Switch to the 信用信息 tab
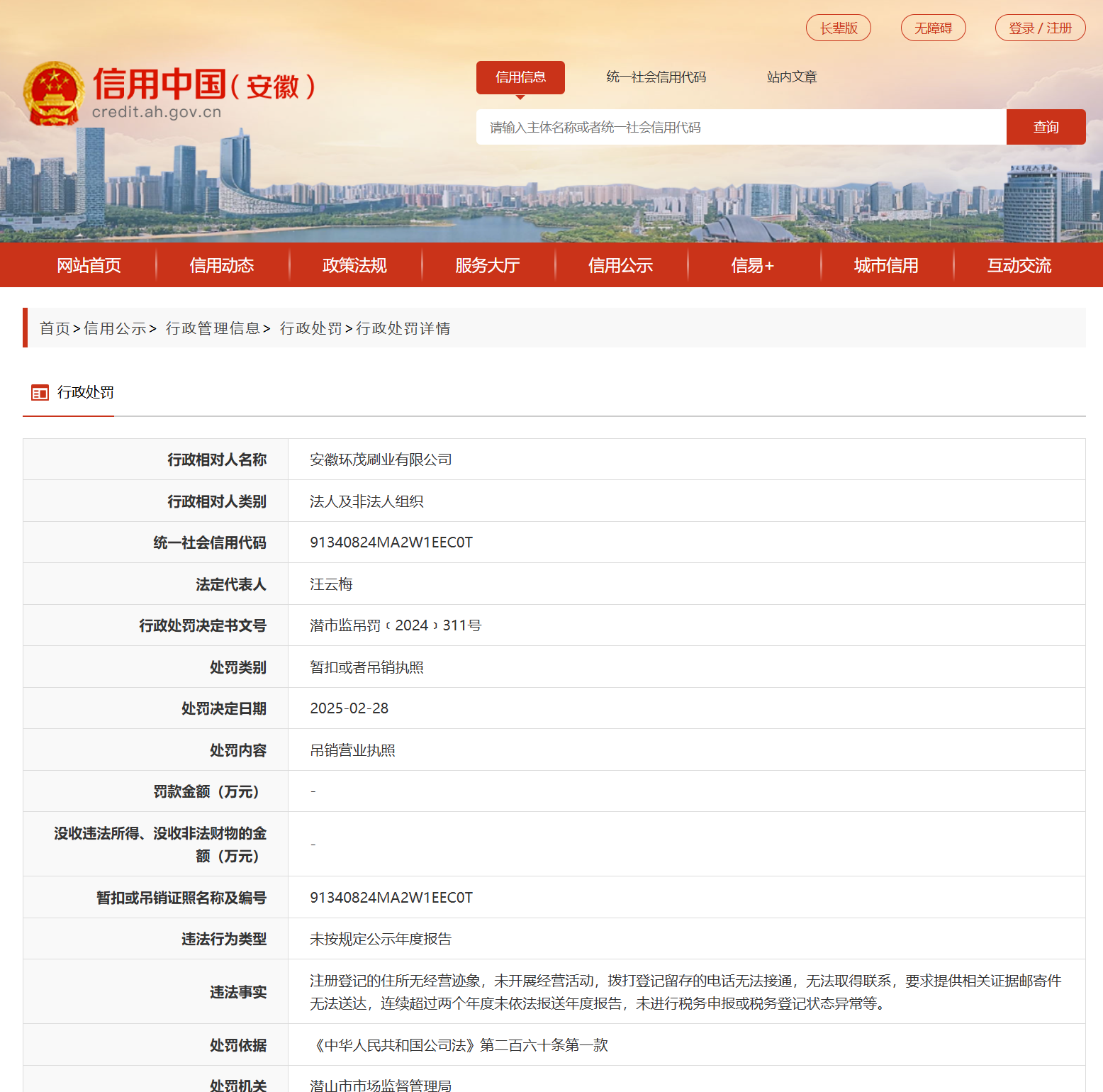 pos(520,77)
